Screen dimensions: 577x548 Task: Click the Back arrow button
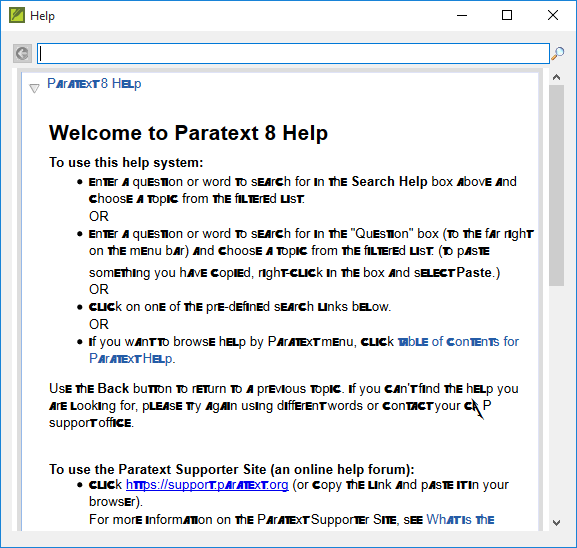click(22, 53)
